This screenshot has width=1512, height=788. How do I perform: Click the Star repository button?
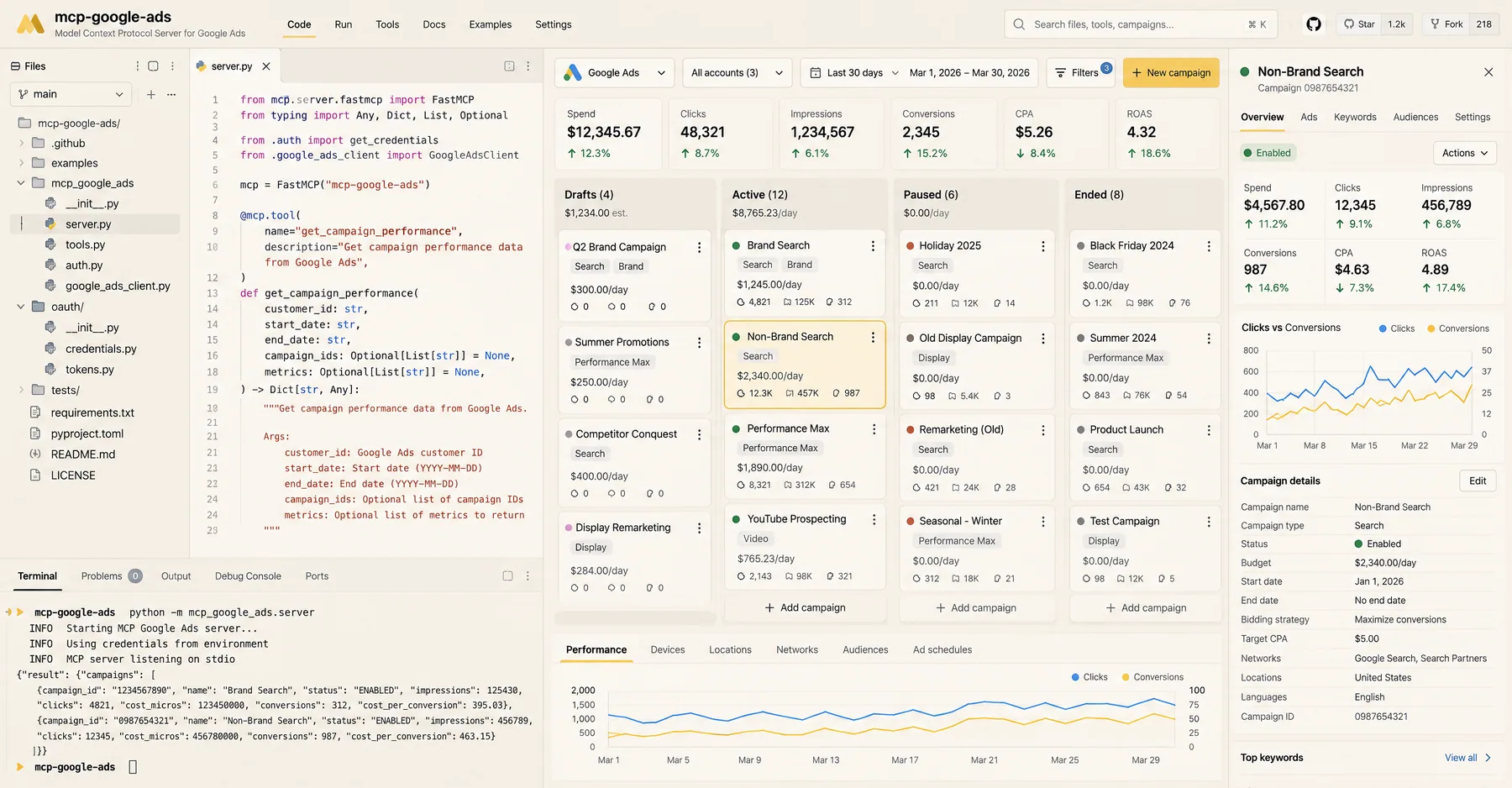click(1359, 24)
